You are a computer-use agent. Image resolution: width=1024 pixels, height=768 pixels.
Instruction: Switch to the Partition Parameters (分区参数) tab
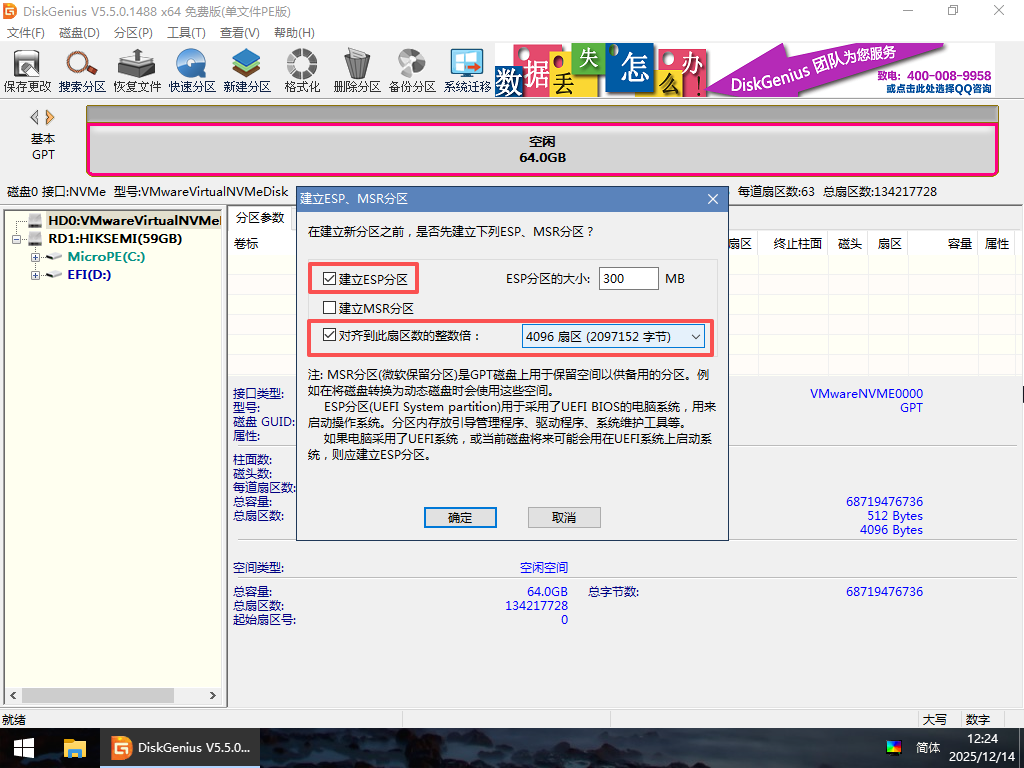[x=259, y=218]
